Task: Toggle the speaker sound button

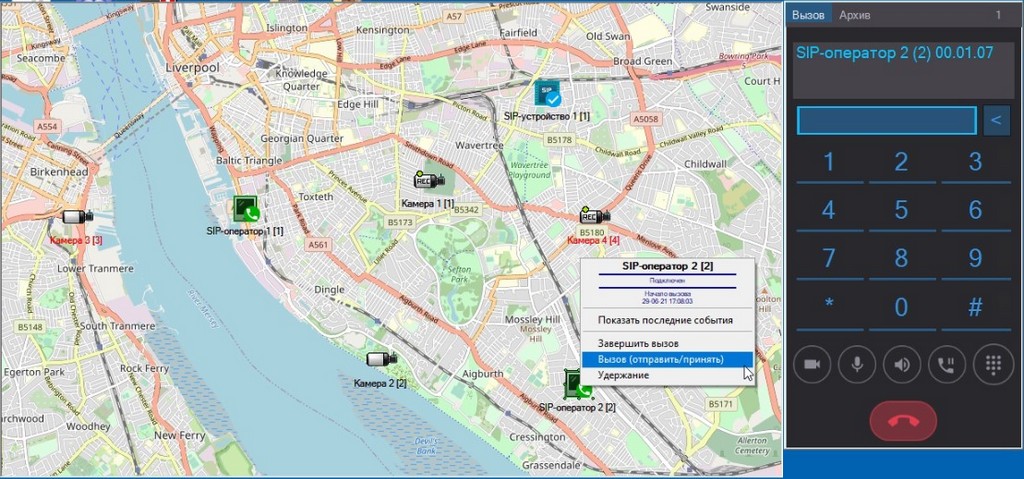Action: click(x=902, y=365)
